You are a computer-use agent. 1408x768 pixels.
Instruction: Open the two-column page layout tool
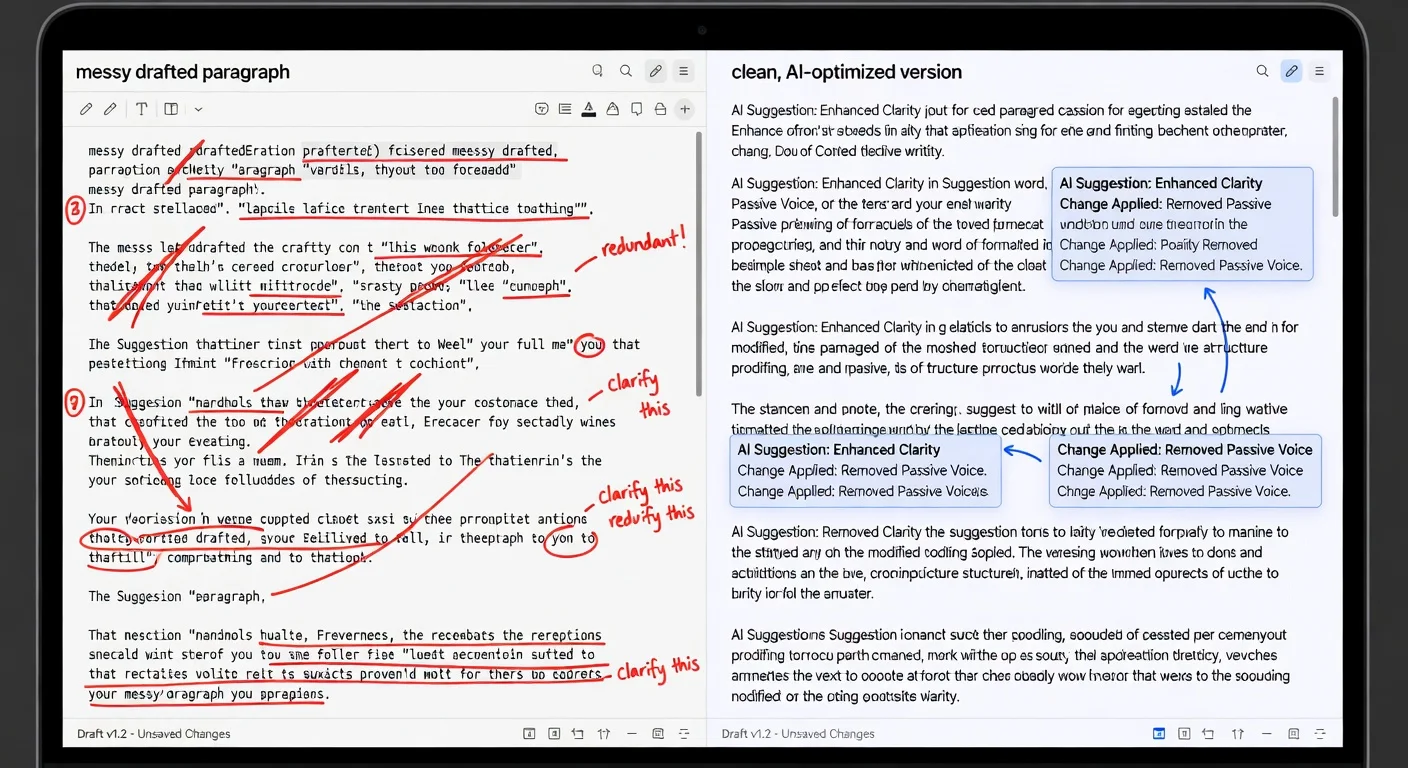[172, 109]
